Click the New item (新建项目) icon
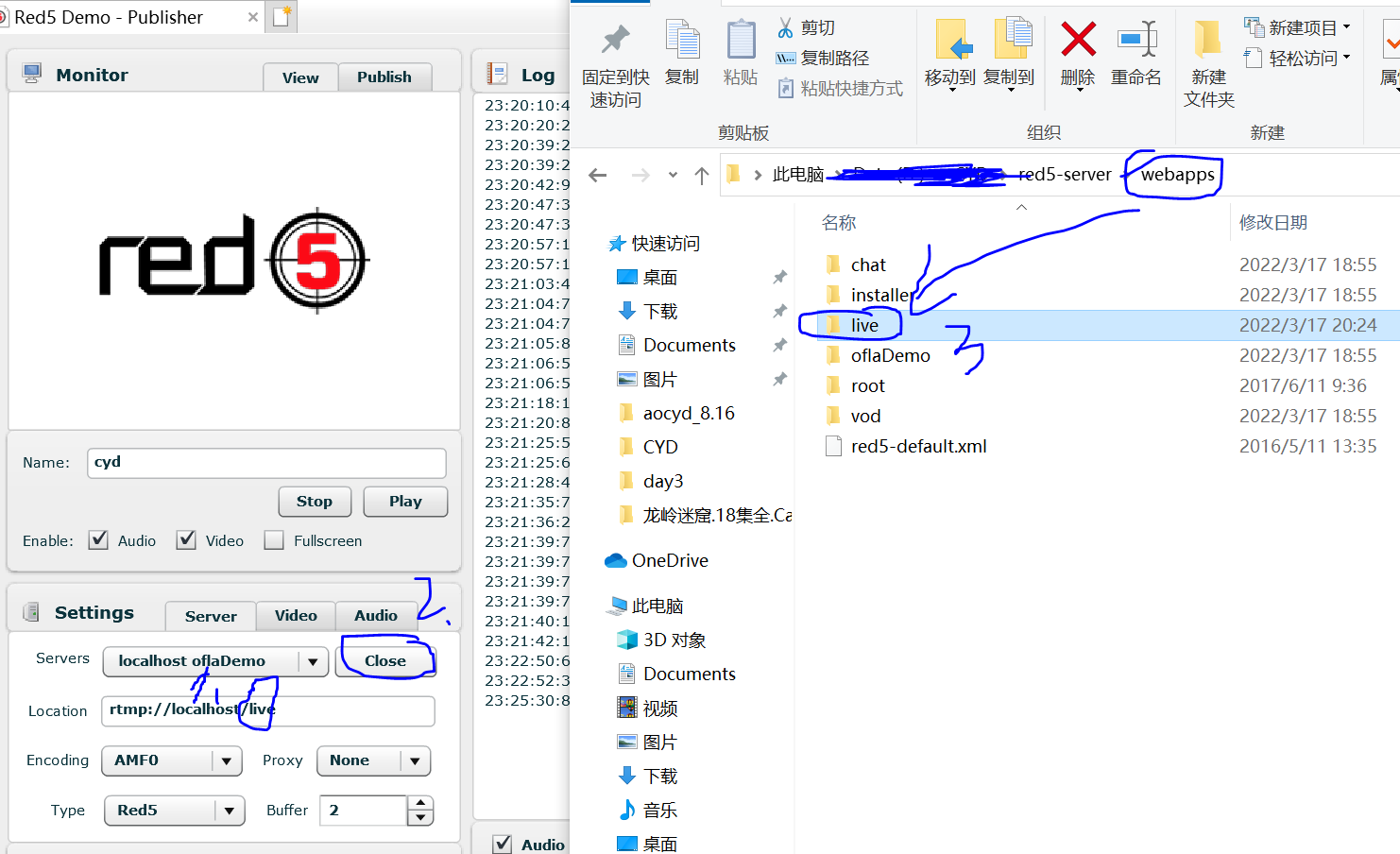 (x=1254, y=26)
